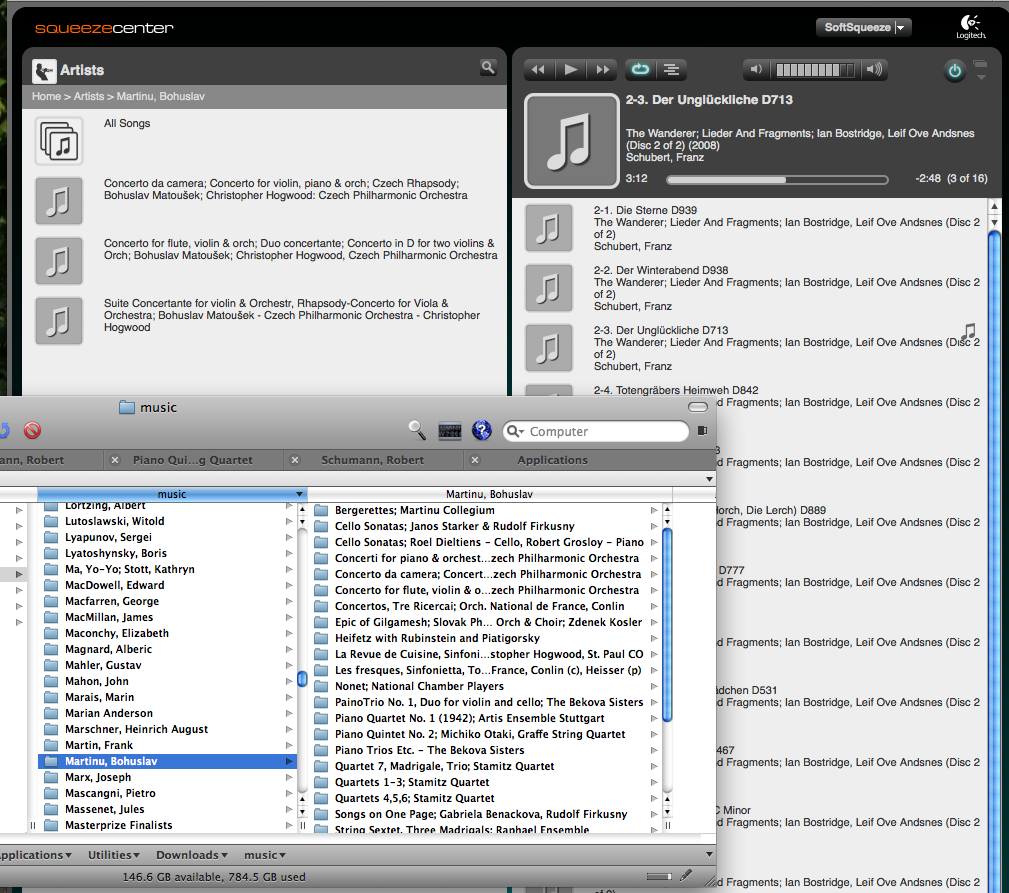Skip to next track with fast-forward button

pyautogui.click(x=602, y=69)
